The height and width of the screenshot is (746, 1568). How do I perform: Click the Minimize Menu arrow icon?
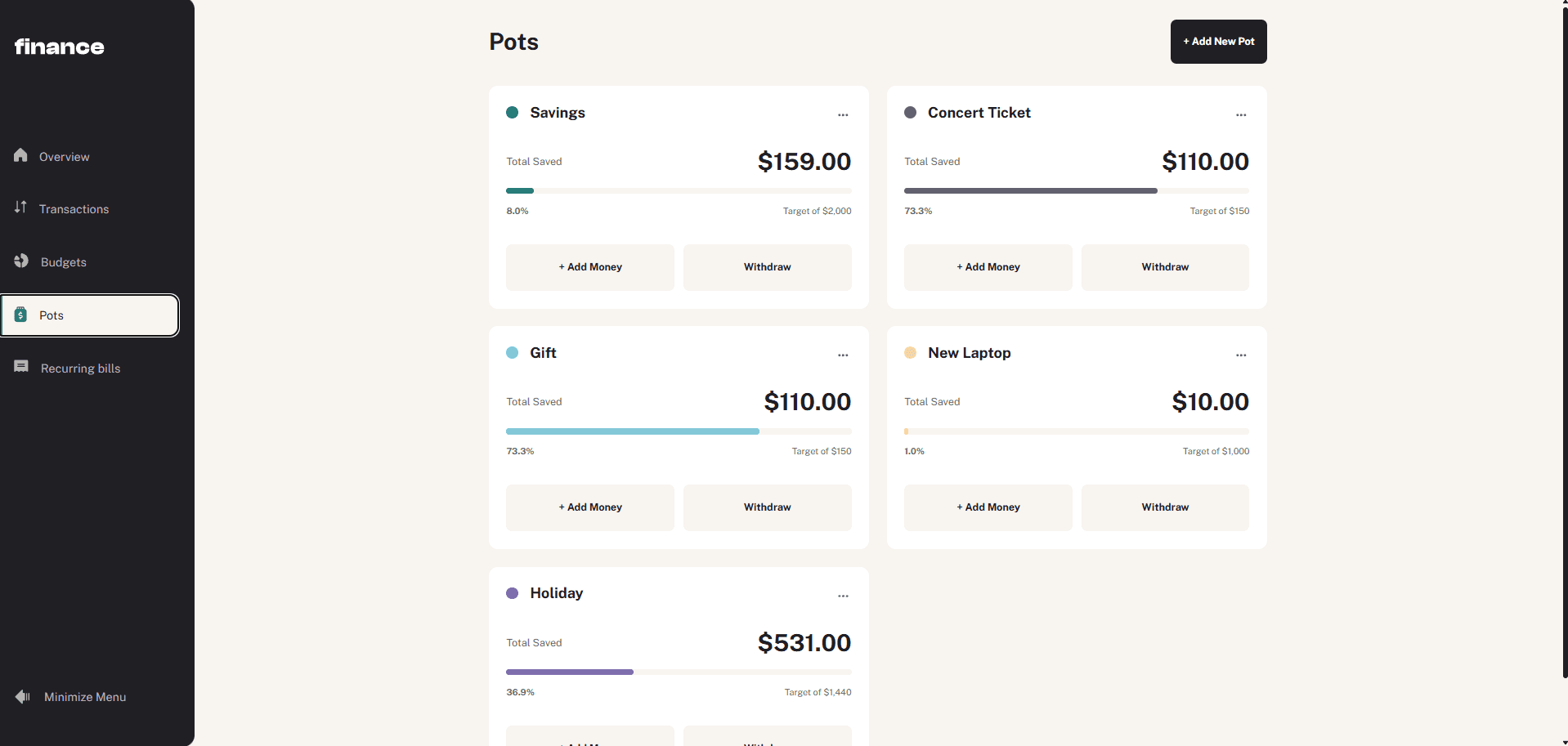(23, 697)
